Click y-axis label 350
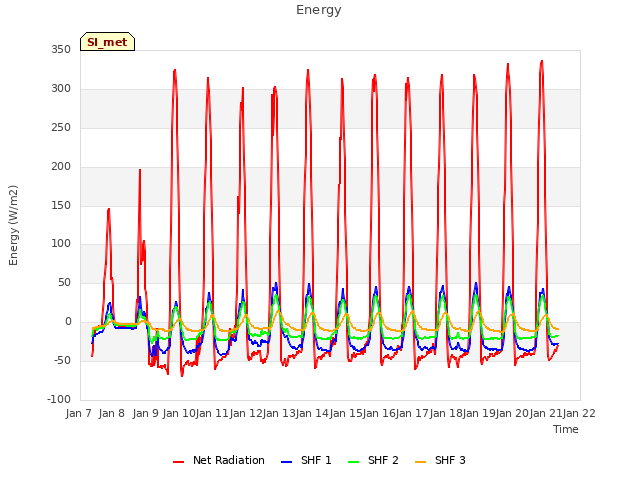 [61, 50]
